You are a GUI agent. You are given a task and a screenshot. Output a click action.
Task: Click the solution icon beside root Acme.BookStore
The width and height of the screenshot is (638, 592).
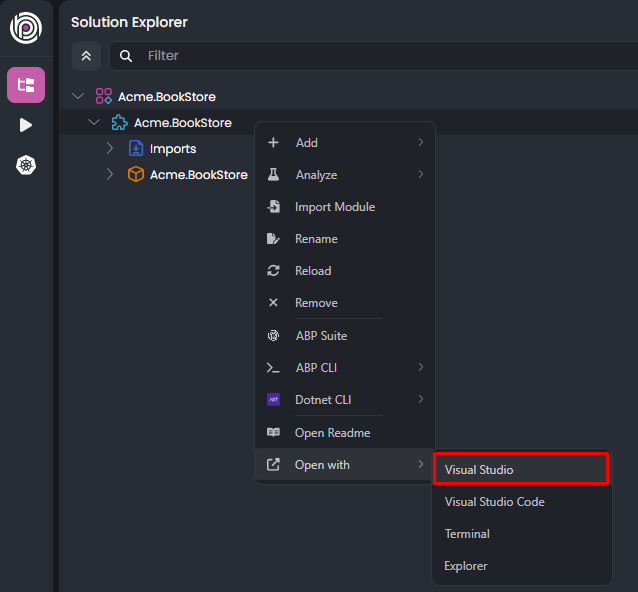point(104,96)
